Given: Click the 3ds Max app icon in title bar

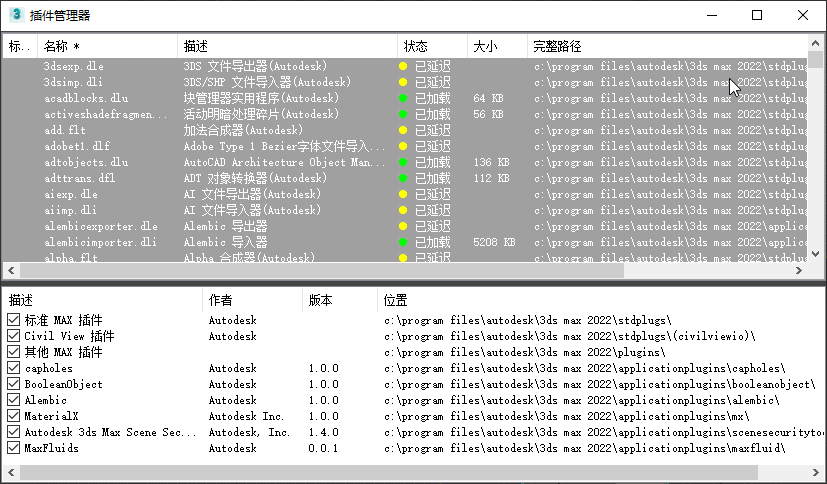Looking at the screenshot, I should tap(16, 15).
